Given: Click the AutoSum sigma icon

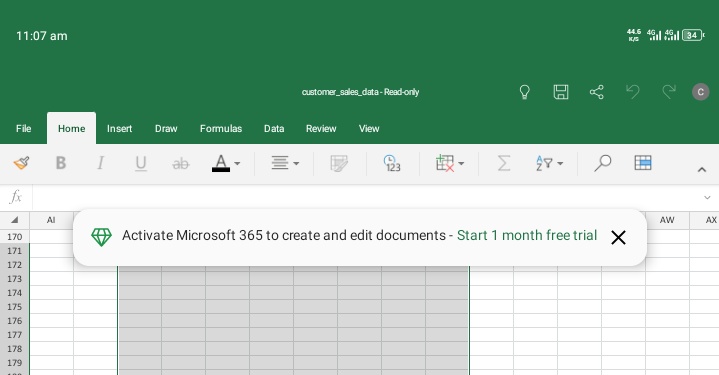Looking at the screenshot, I should [x=504, y=163].
